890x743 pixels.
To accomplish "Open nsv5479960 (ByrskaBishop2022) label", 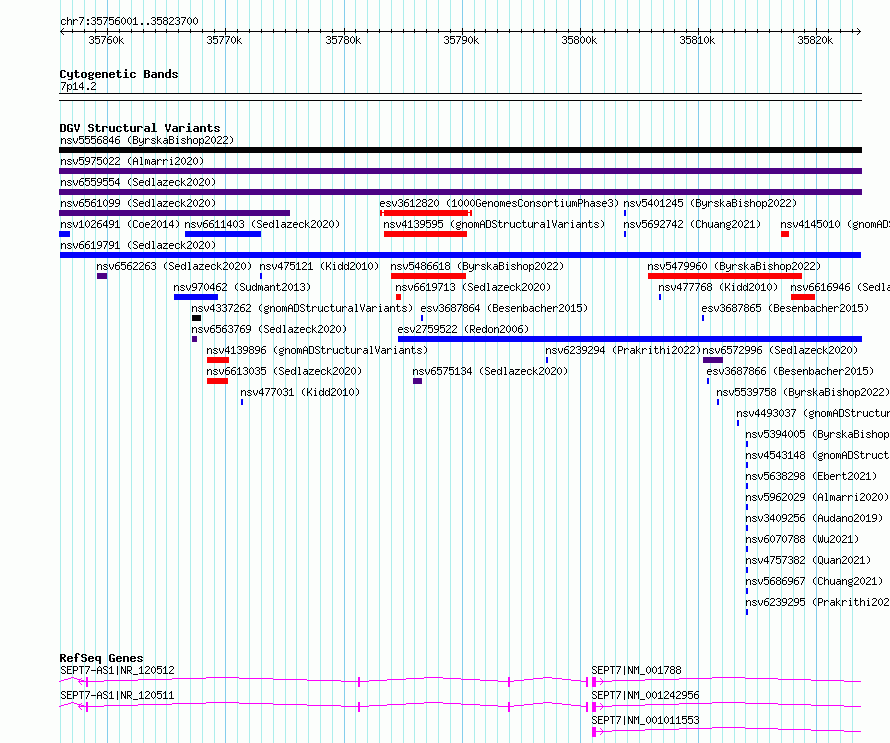I will coord(734,266).
